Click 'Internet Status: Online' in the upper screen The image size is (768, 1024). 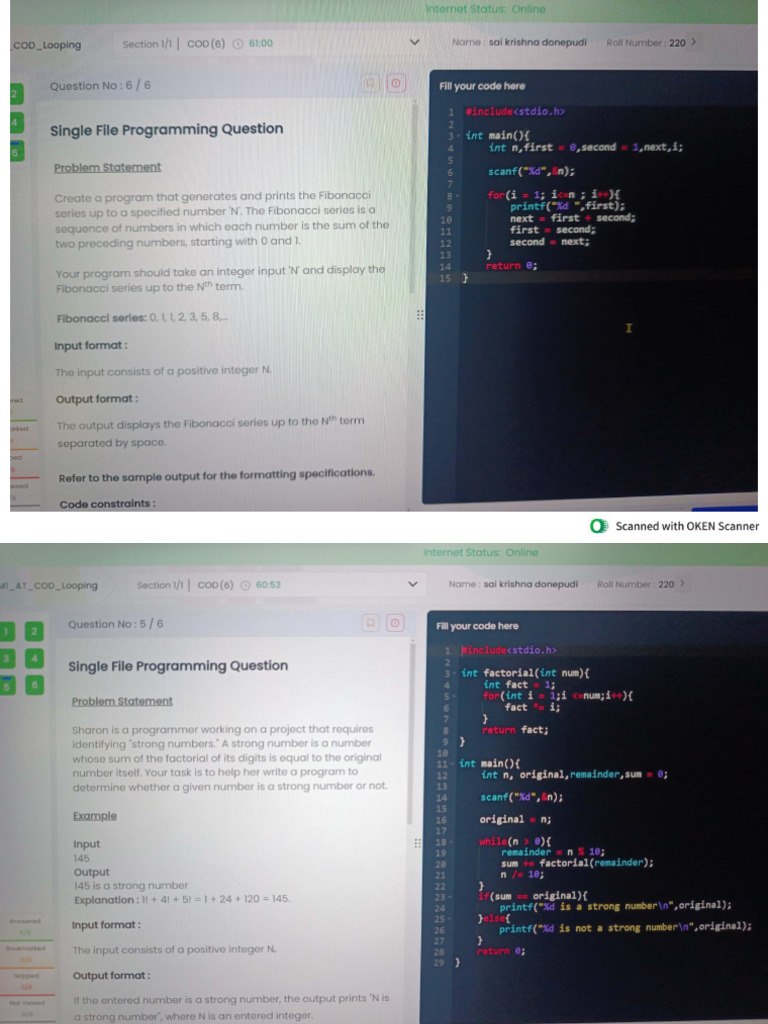pos(485,9)
